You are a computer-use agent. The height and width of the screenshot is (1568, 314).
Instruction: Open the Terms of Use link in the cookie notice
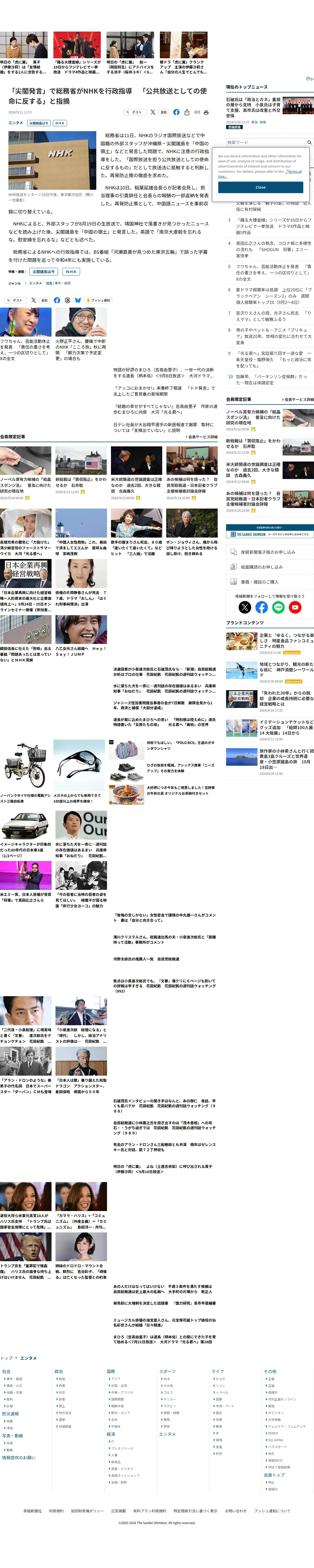coord(294,172)
